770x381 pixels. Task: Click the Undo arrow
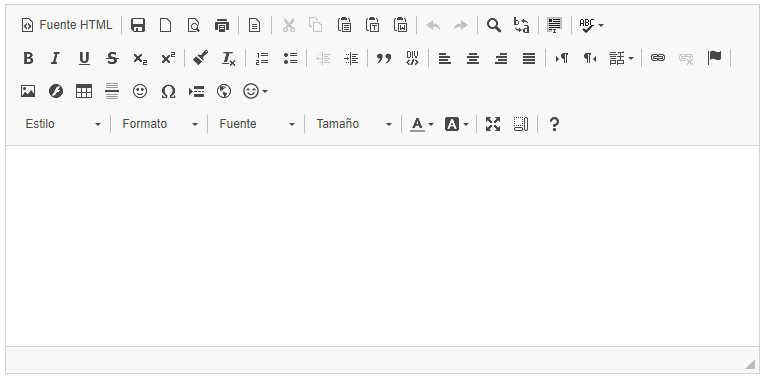point(433,25)
